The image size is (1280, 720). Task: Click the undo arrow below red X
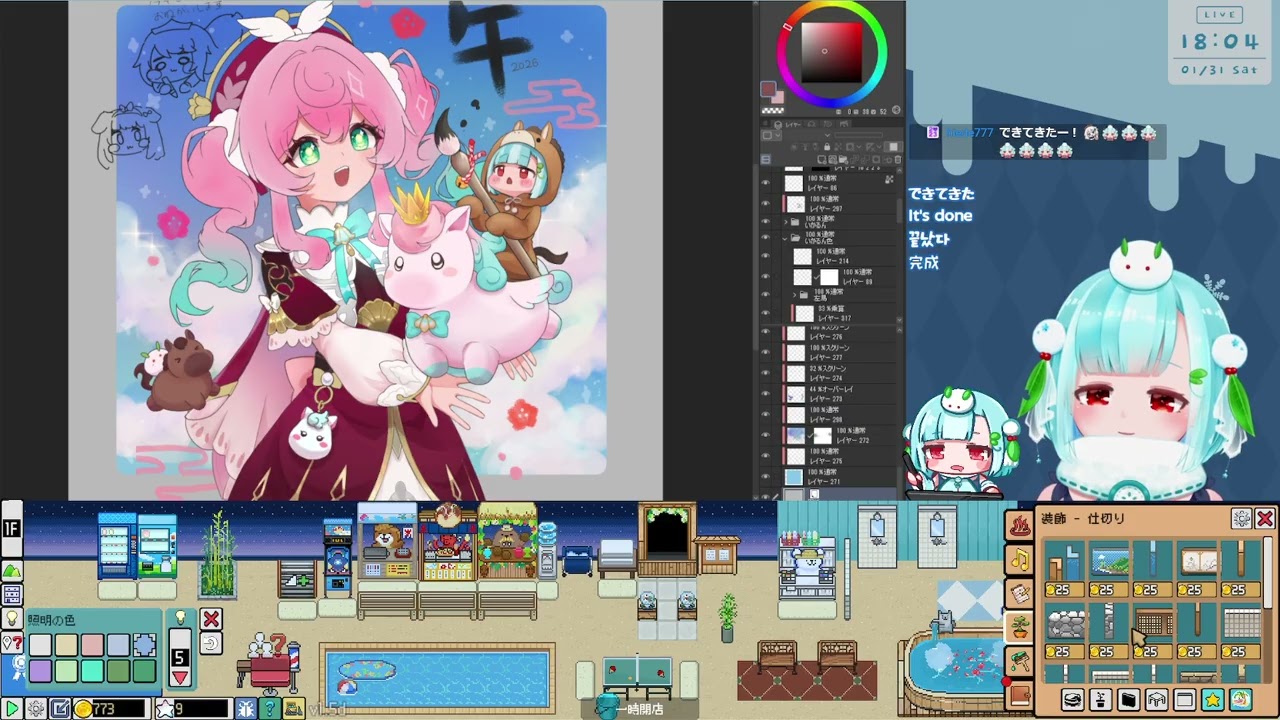211,643
